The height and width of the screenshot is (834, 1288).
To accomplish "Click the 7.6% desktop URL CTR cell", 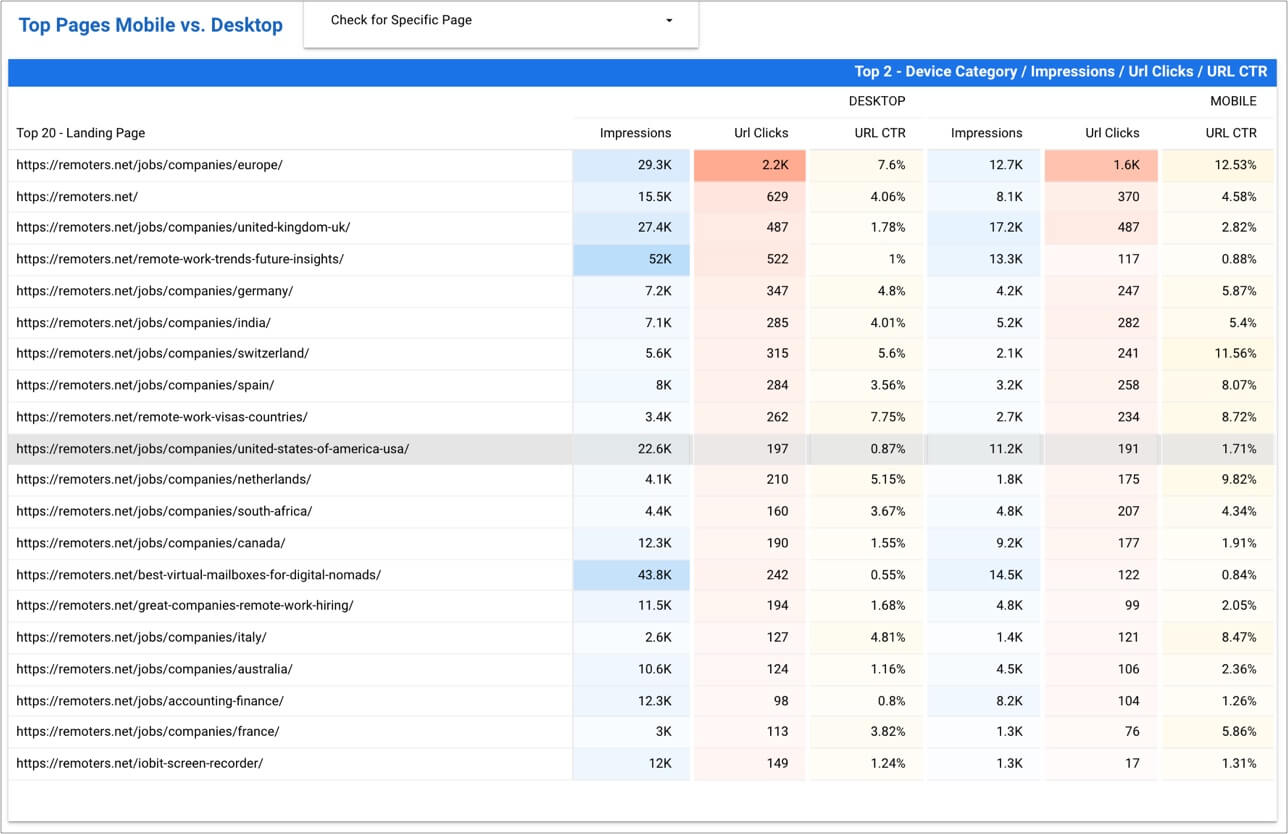I will coord(866,165).
